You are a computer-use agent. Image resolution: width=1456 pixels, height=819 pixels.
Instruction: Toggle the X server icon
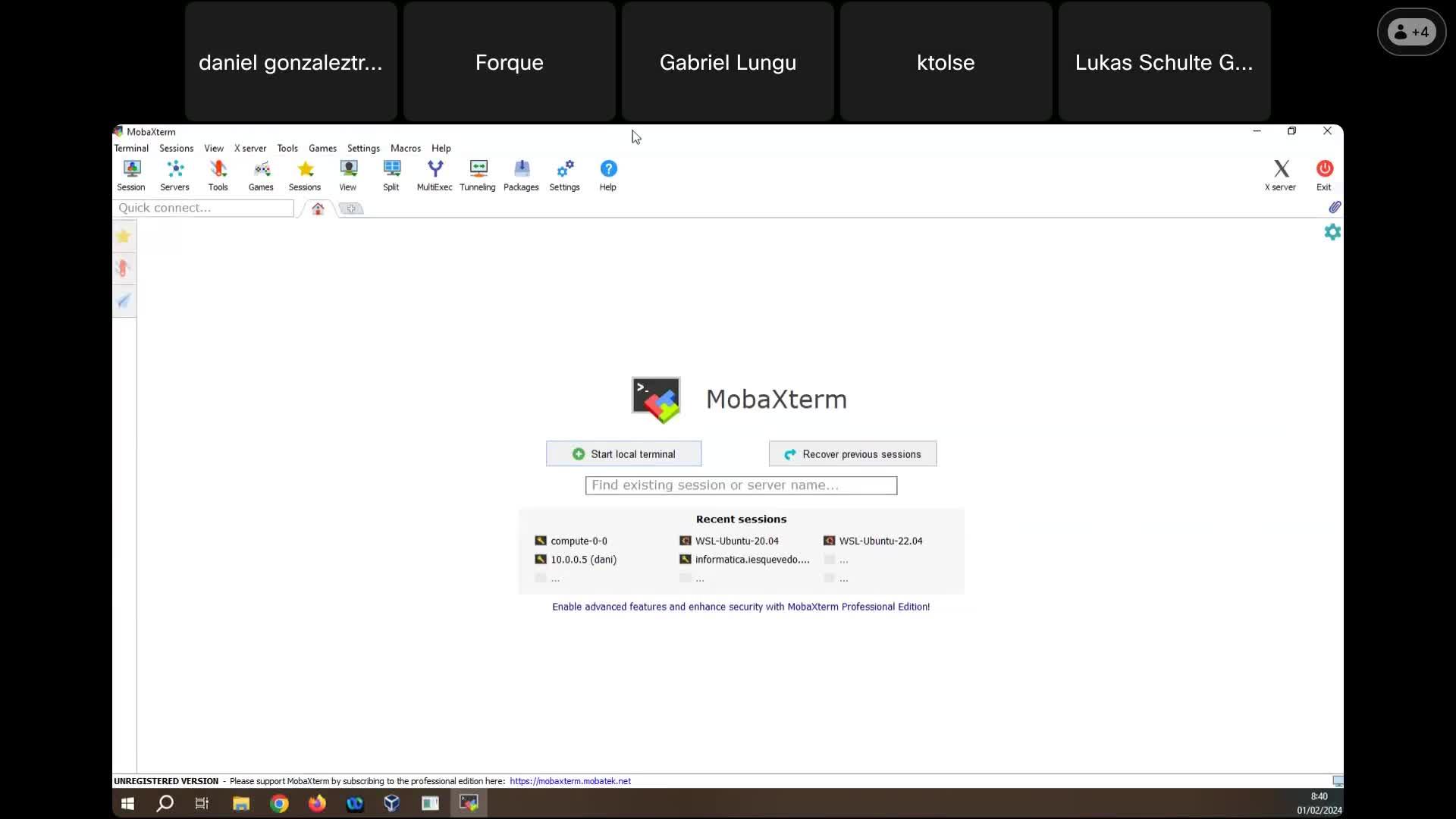coord(1280,174)
